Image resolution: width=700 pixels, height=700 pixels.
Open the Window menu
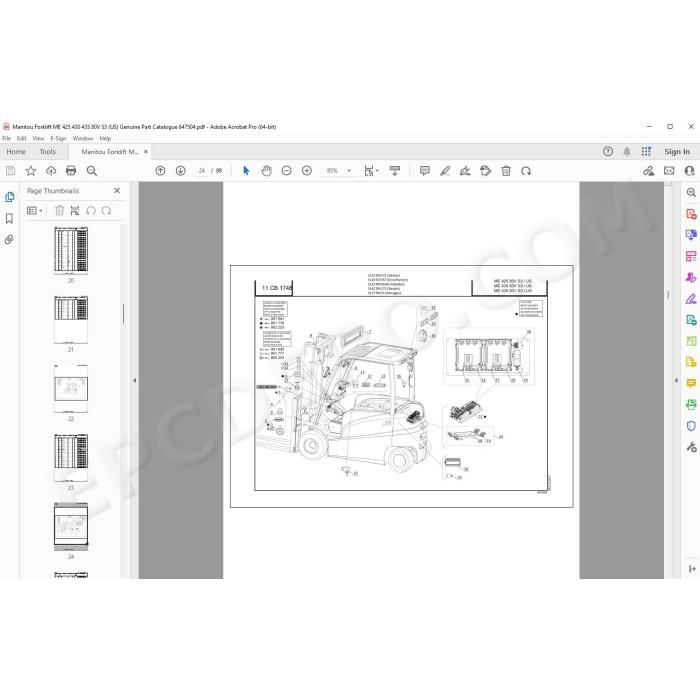[83, 138]
